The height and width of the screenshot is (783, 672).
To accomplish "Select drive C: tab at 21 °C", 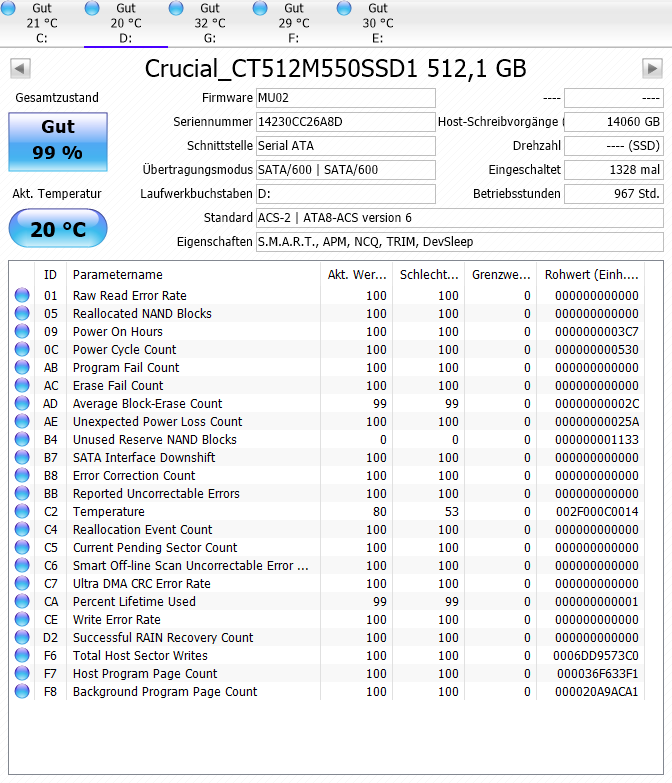I will pyautogui.click(x=42, y=23).
